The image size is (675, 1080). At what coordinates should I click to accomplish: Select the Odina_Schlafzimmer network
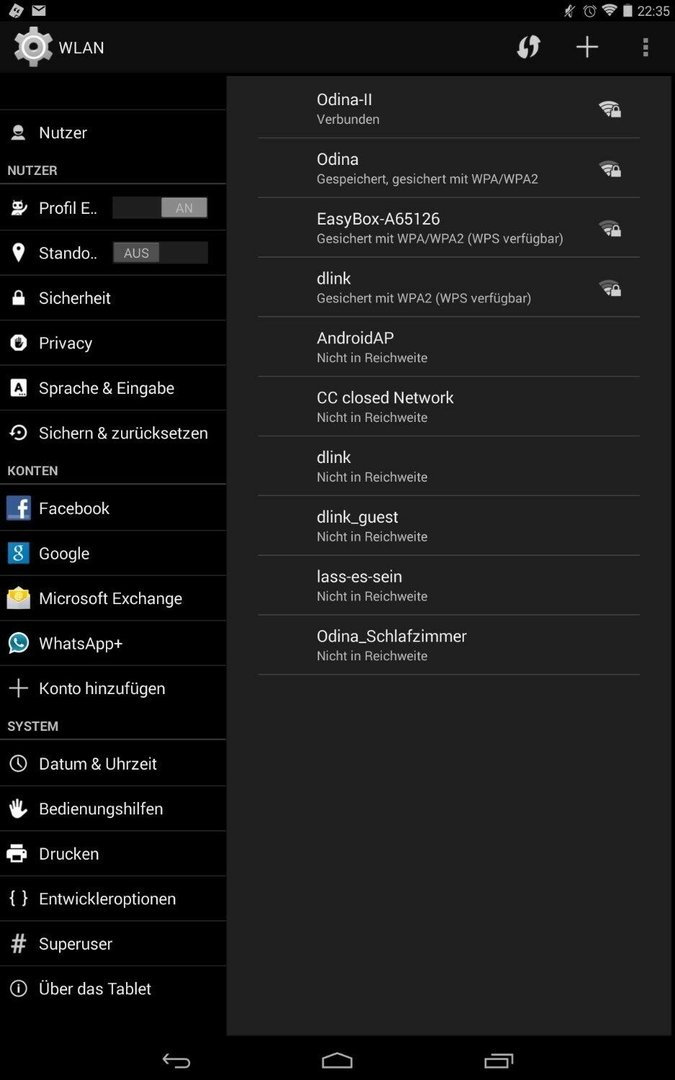point(448,645)
